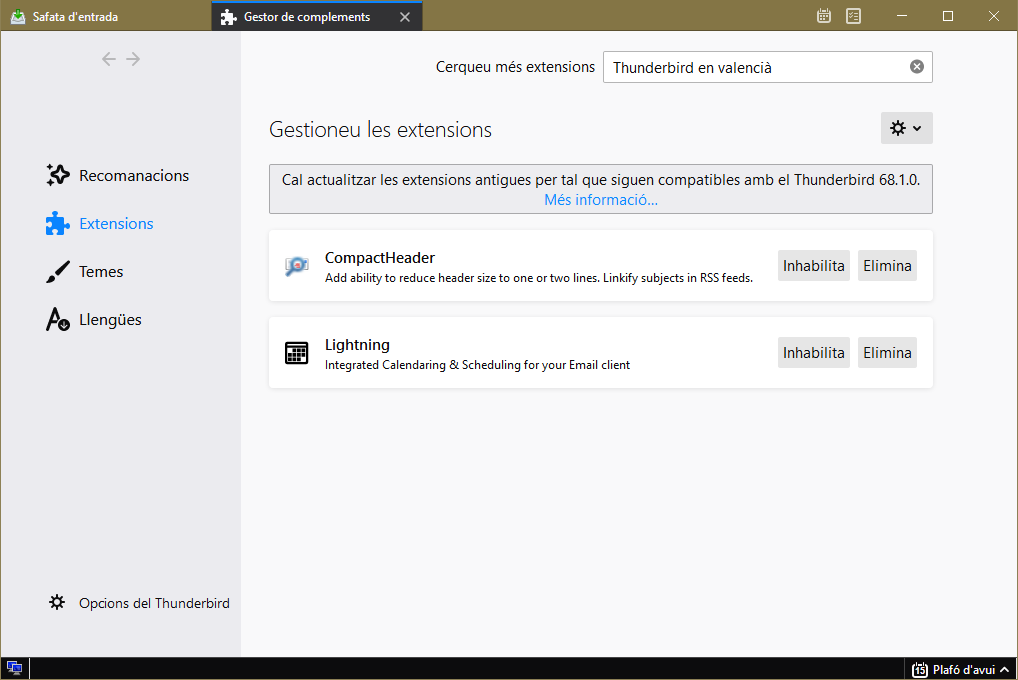Open the gear tools dropdown menu
1018x680 pixels.
(906, 128)
